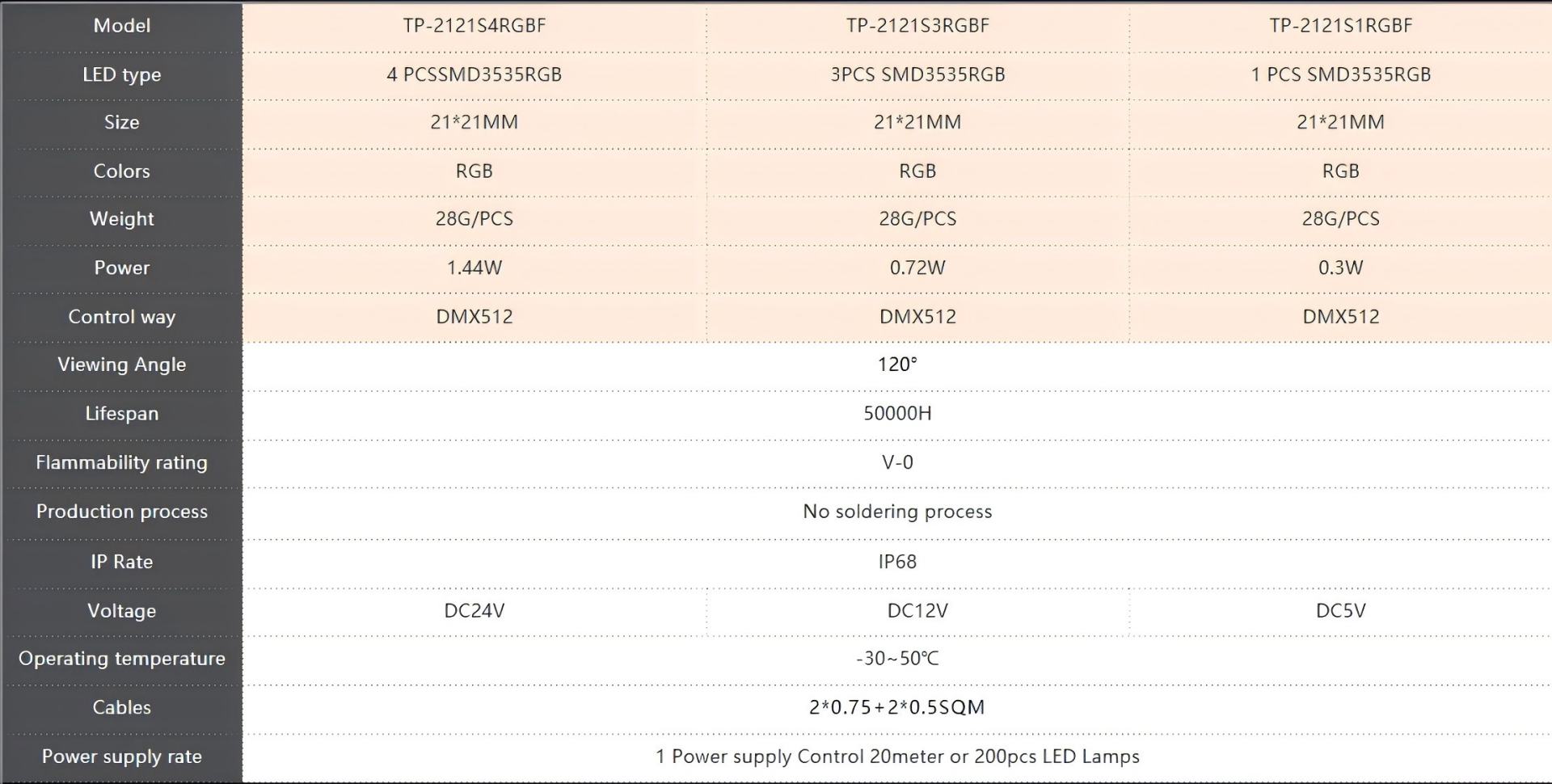Click the DC12V voltage cell
This screenshot has height=784, width=1552.
(x=917, y=611)
